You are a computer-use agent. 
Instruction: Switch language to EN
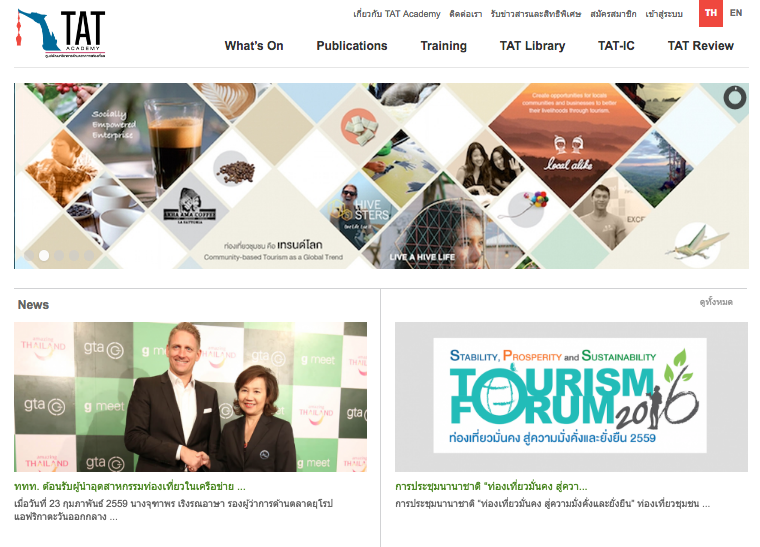coord(736,13)
